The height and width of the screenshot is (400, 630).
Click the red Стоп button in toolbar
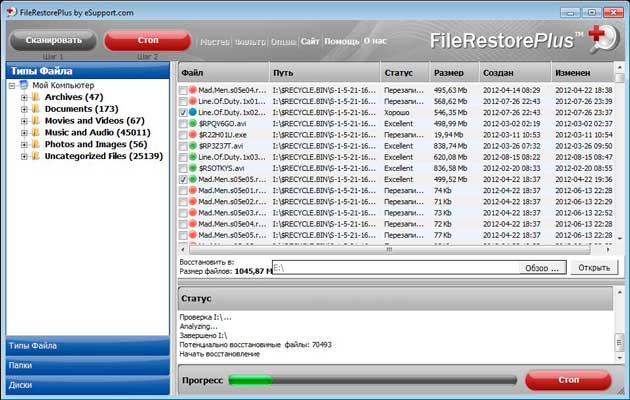tap(147, 40)
